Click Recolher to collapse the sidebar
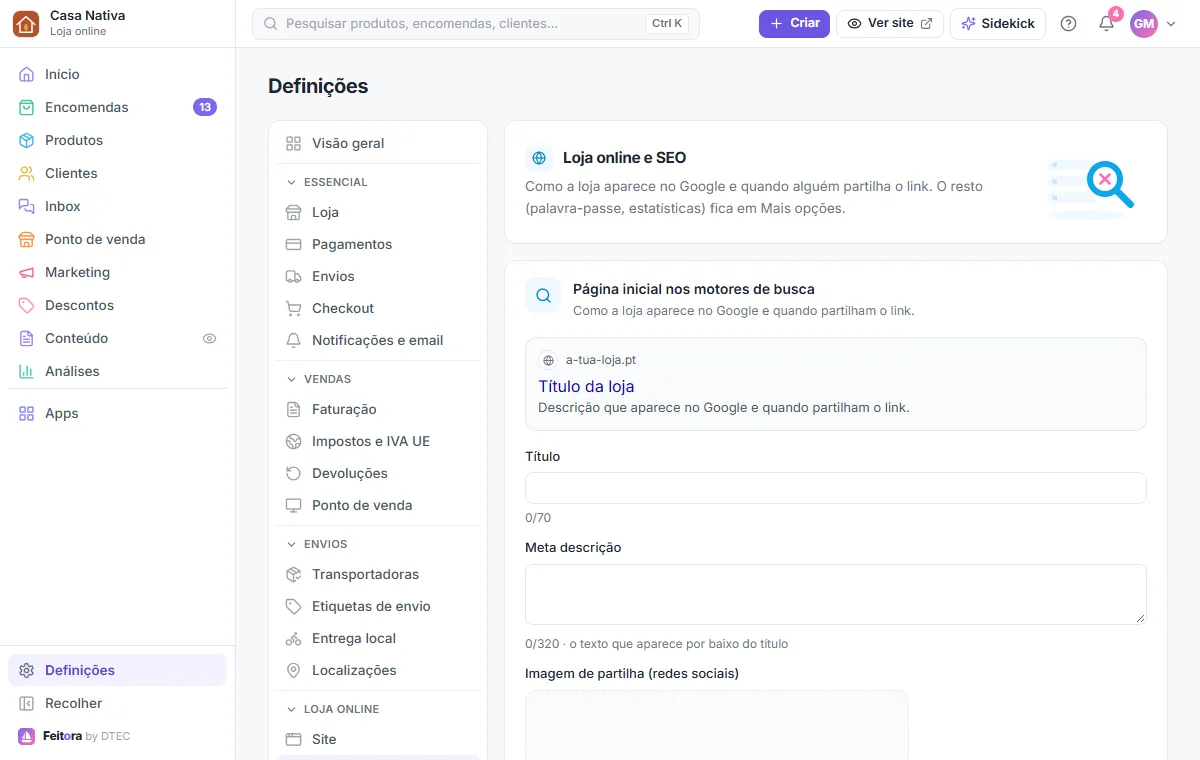The width and height of the screenshot is (1200, 760). (x=117, y=703)
